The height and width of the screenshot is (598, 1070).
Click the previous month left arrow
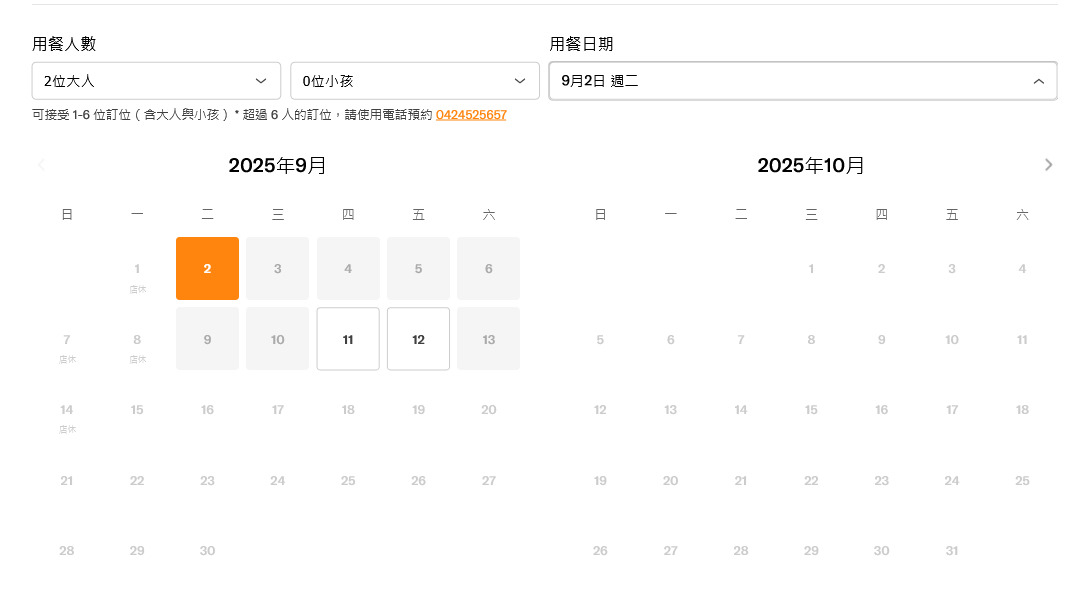(x=42, y=165)
